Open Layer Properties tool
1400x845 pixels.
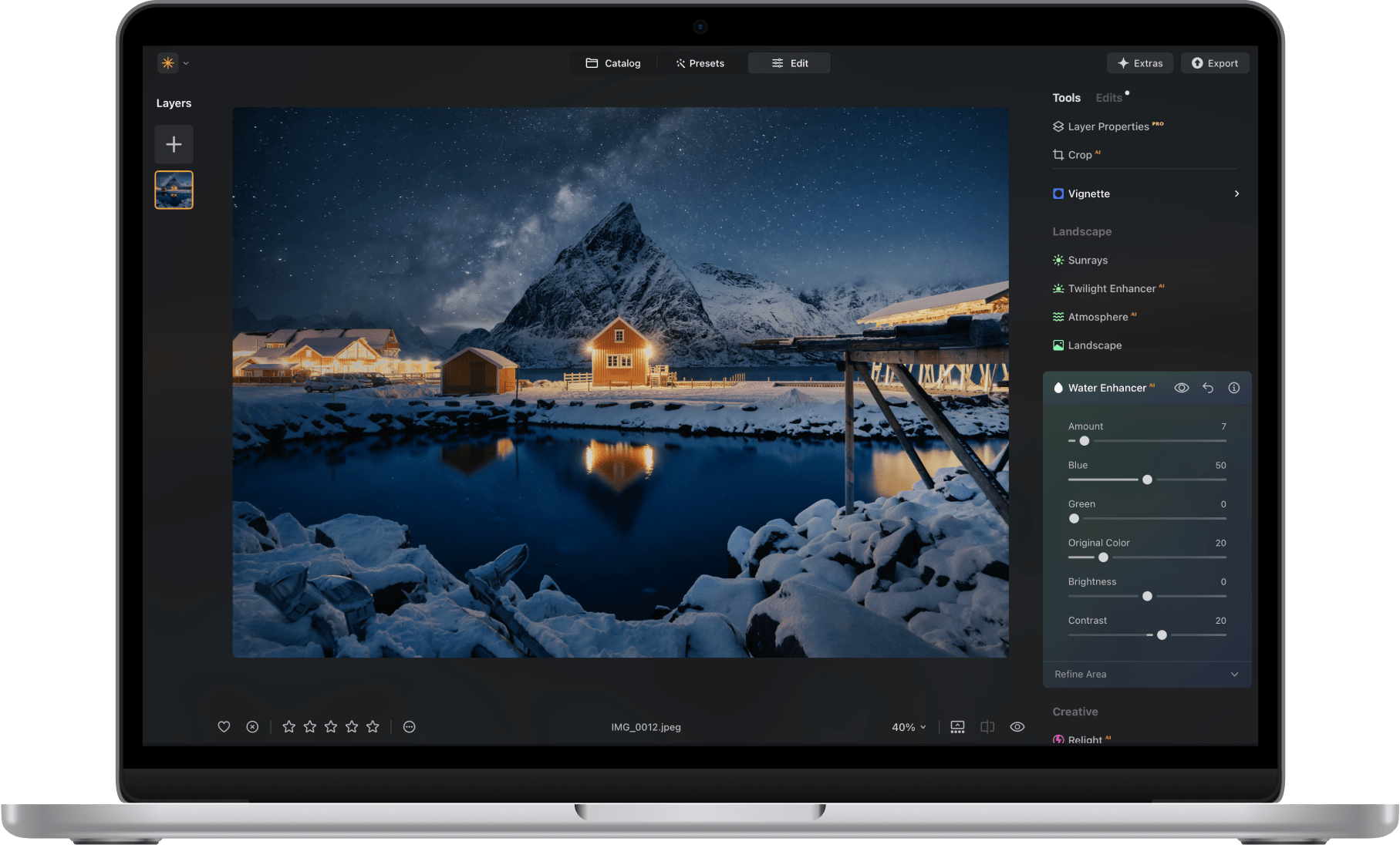(x=1108, y=126)
